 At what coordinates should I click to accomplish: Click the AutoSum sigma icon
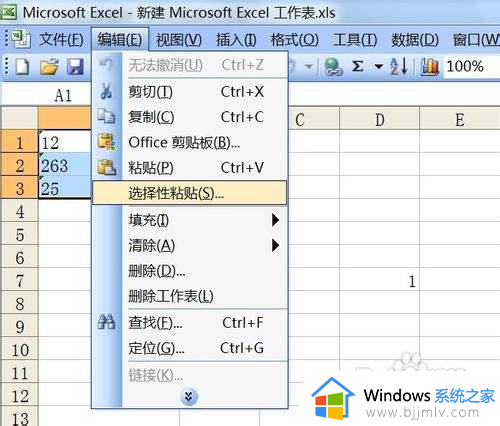tap(358, 66)
